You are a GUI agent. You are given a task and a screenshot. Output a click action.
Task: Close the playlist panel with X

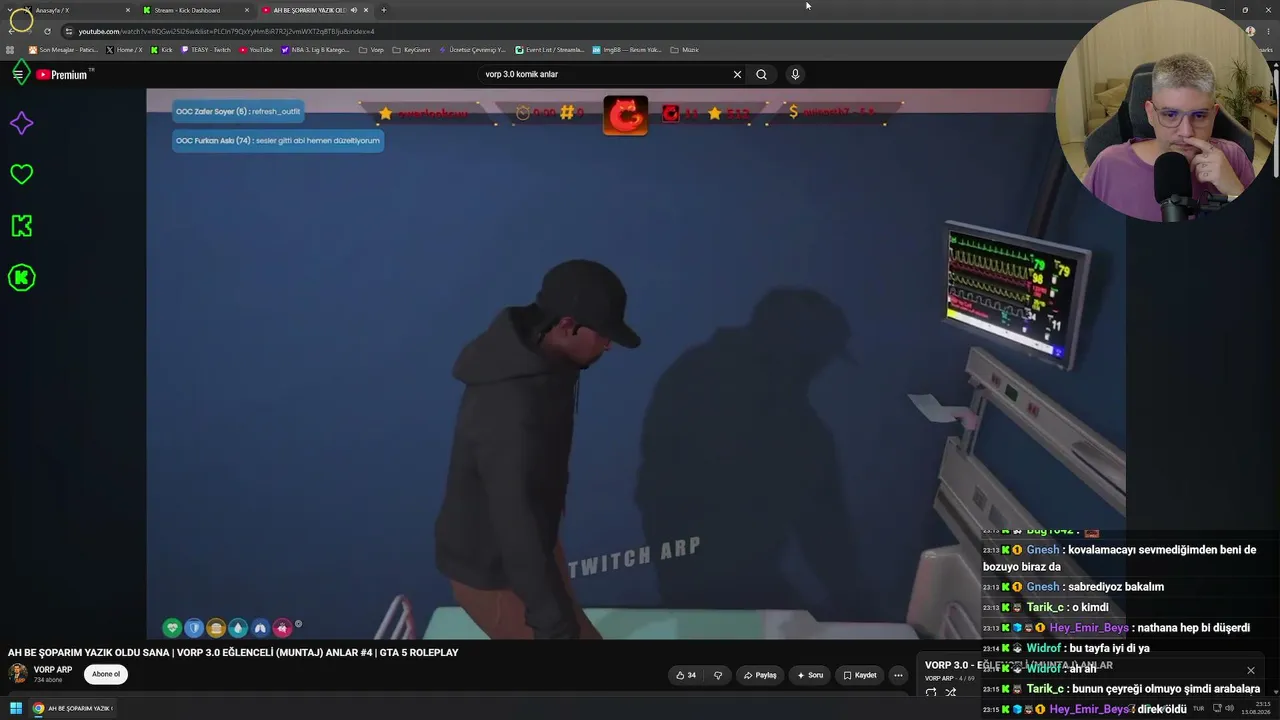pyautogui.click(x=1250, y=670)
